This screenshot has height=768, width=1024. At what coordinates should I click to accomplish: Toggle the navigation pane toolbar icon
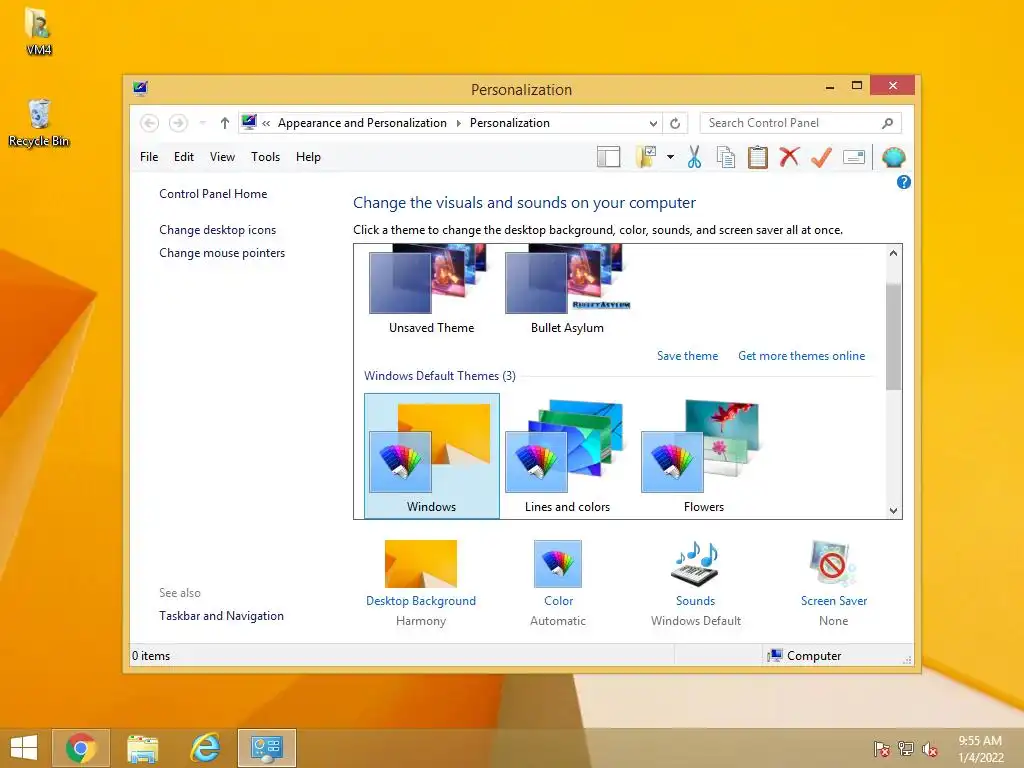pos(608,157)
